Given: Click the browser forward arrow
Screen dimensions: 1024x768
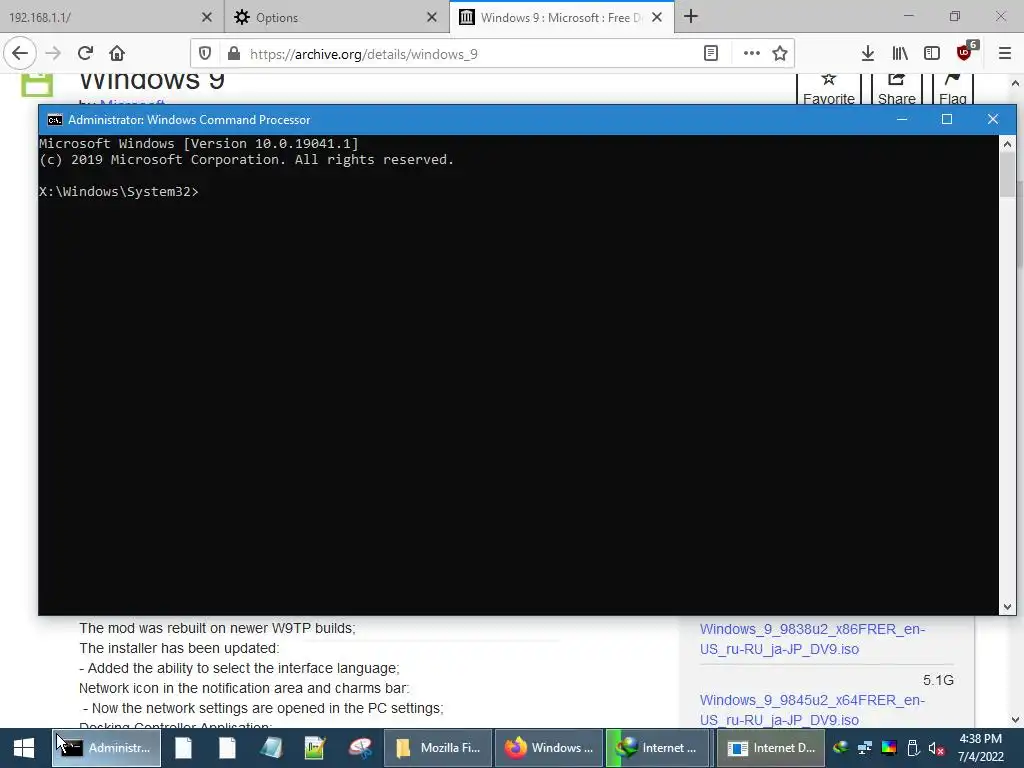Looking at the screenshot, I should point(53,53).
